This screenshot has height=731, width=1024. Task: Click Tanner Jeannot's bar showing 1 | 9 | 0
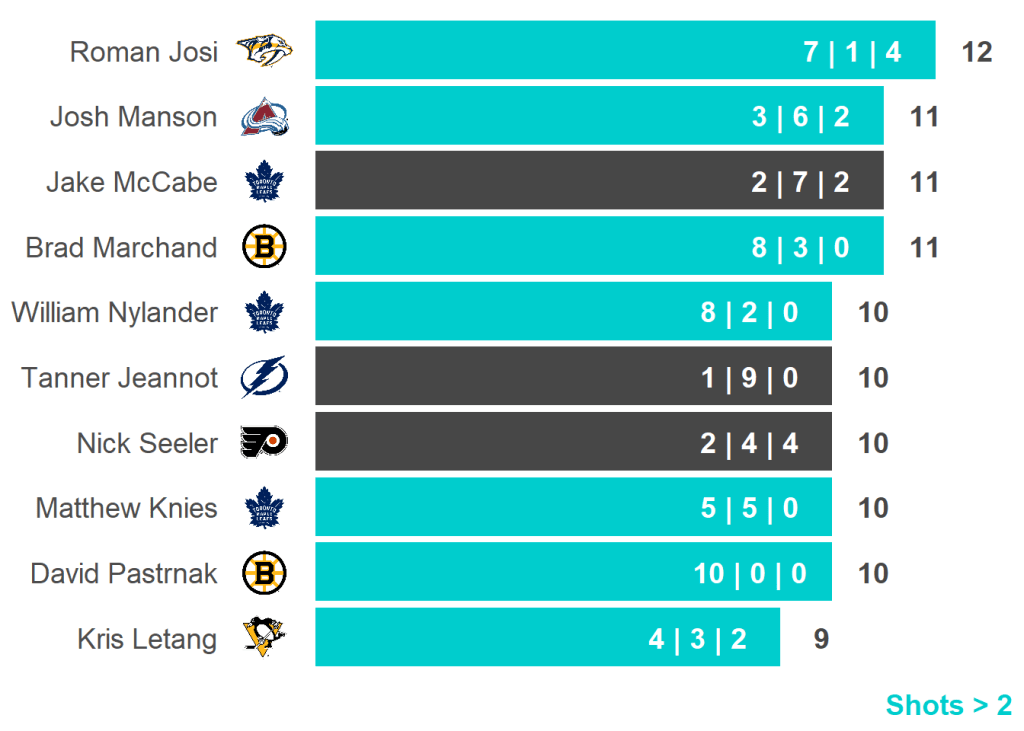point(573,378)
